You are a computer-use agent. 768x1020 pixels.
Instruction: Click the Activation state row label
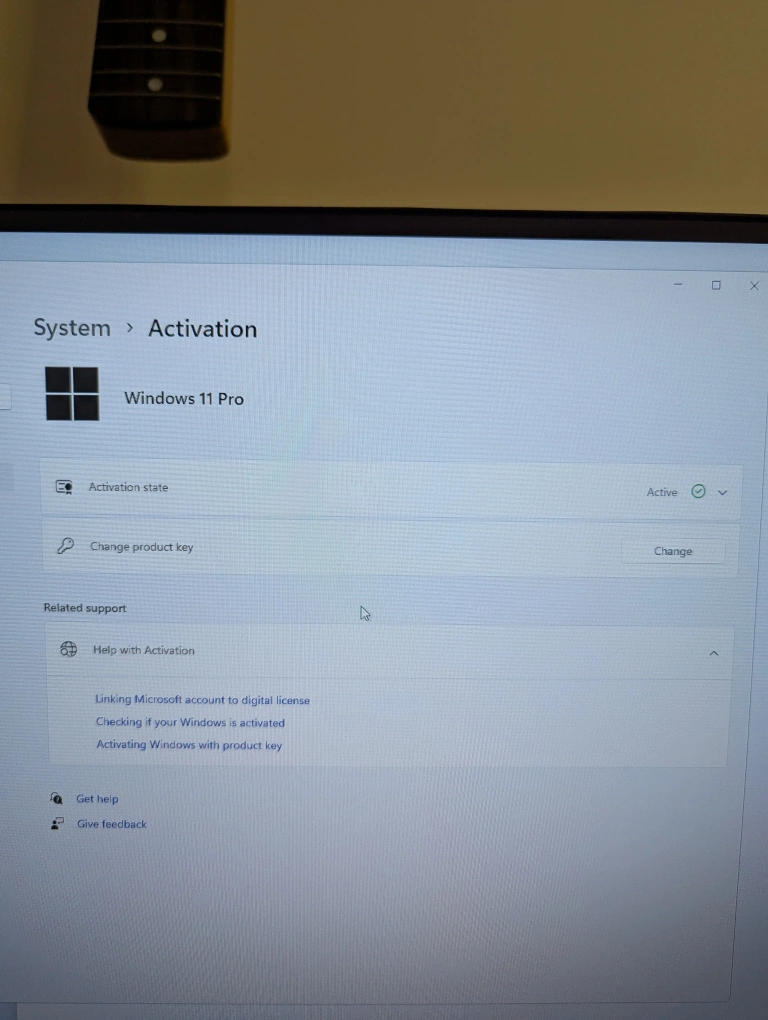point(128,487)
